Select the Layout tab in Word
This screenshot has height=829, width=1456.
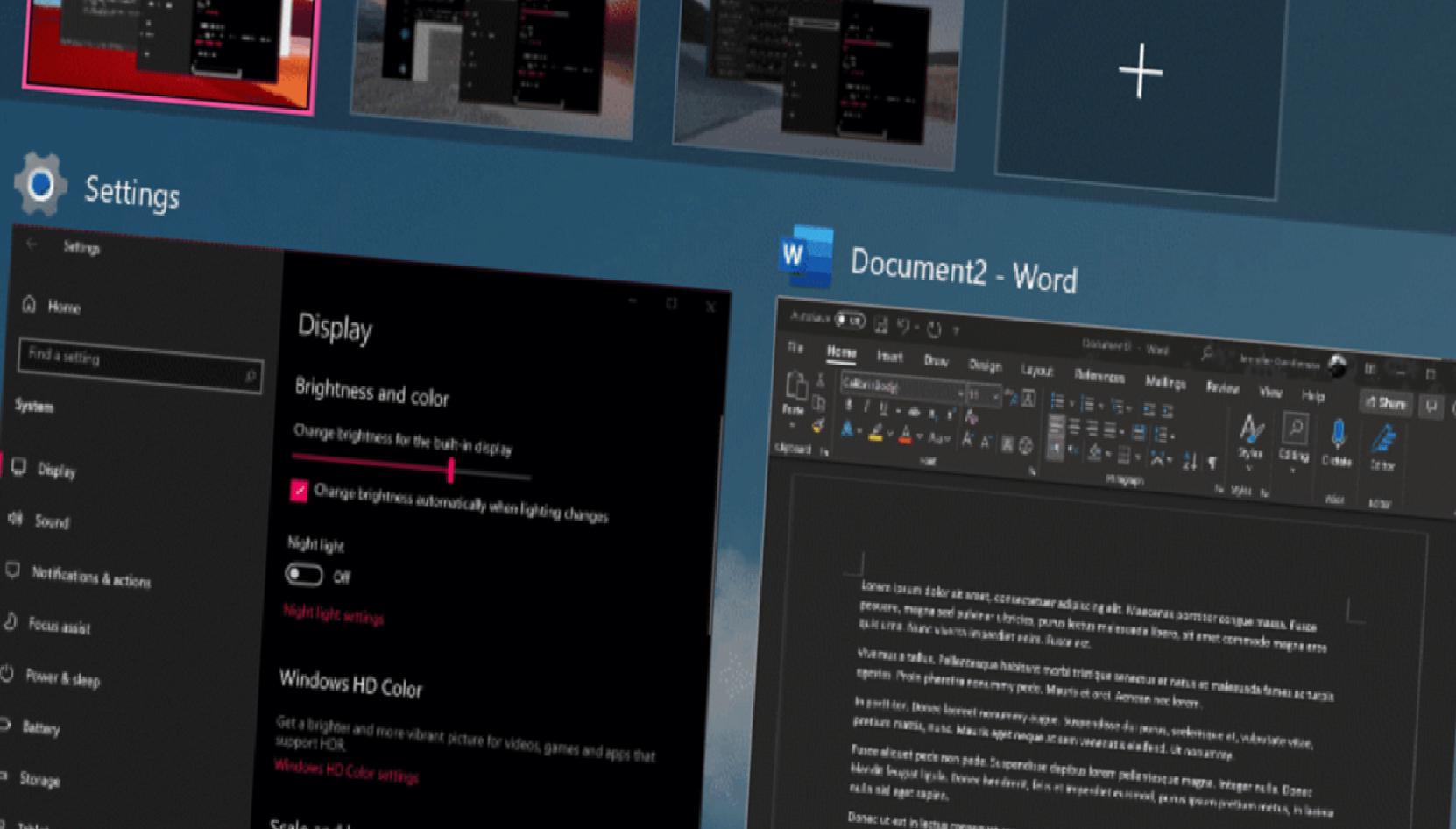point(1036,371)
